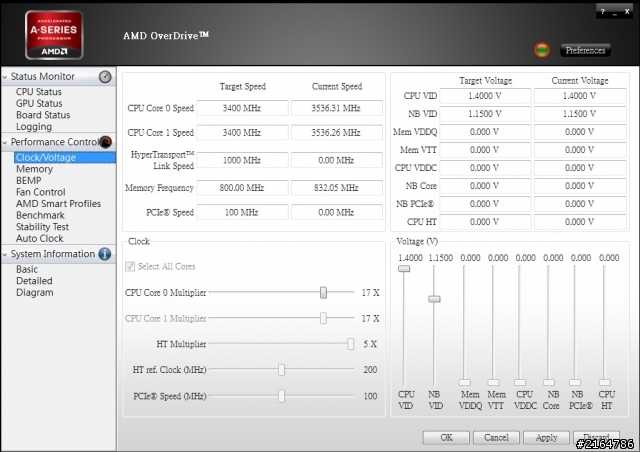This screenshot has height=452, width=640.
Task: Toggle the Select All Cores checkbox
Action: (130, 267)
